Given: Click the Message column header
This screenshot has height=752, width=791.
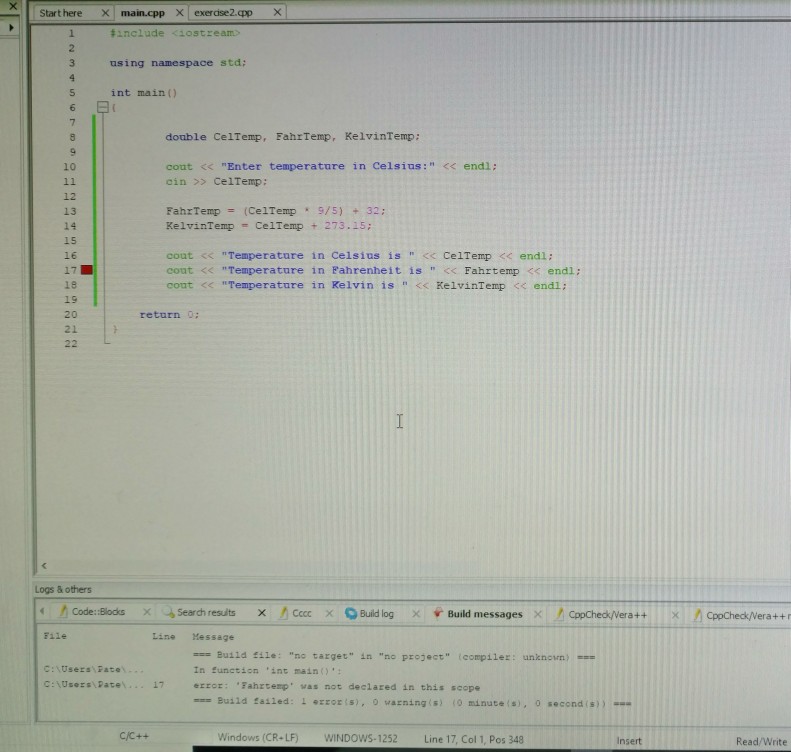Looking at the screenshot, I should 213,637.
